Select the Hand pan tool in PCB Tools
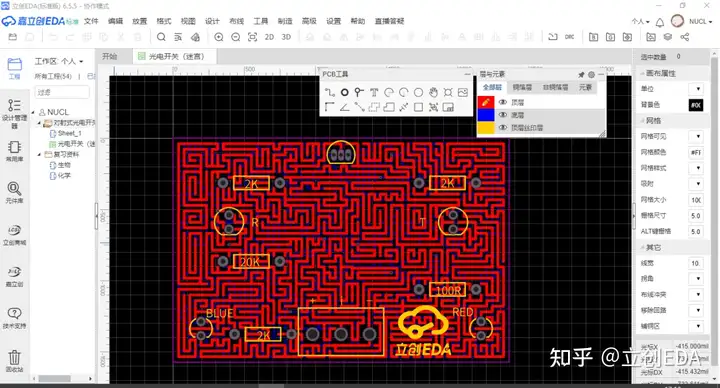 pyautogui.click(x=433, y=92)
